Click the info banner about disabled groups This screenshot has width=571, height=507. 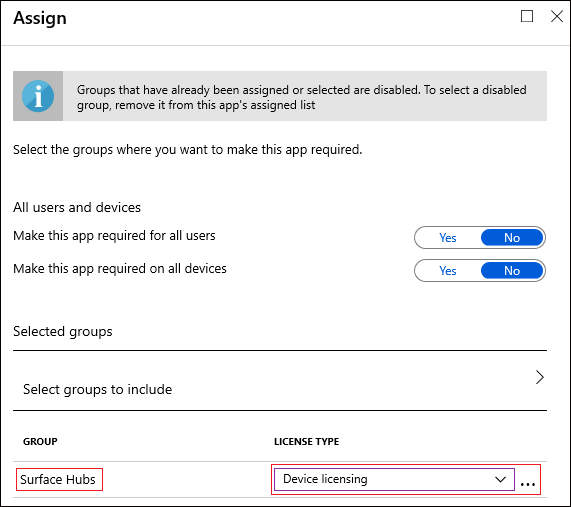coord(280,96)
